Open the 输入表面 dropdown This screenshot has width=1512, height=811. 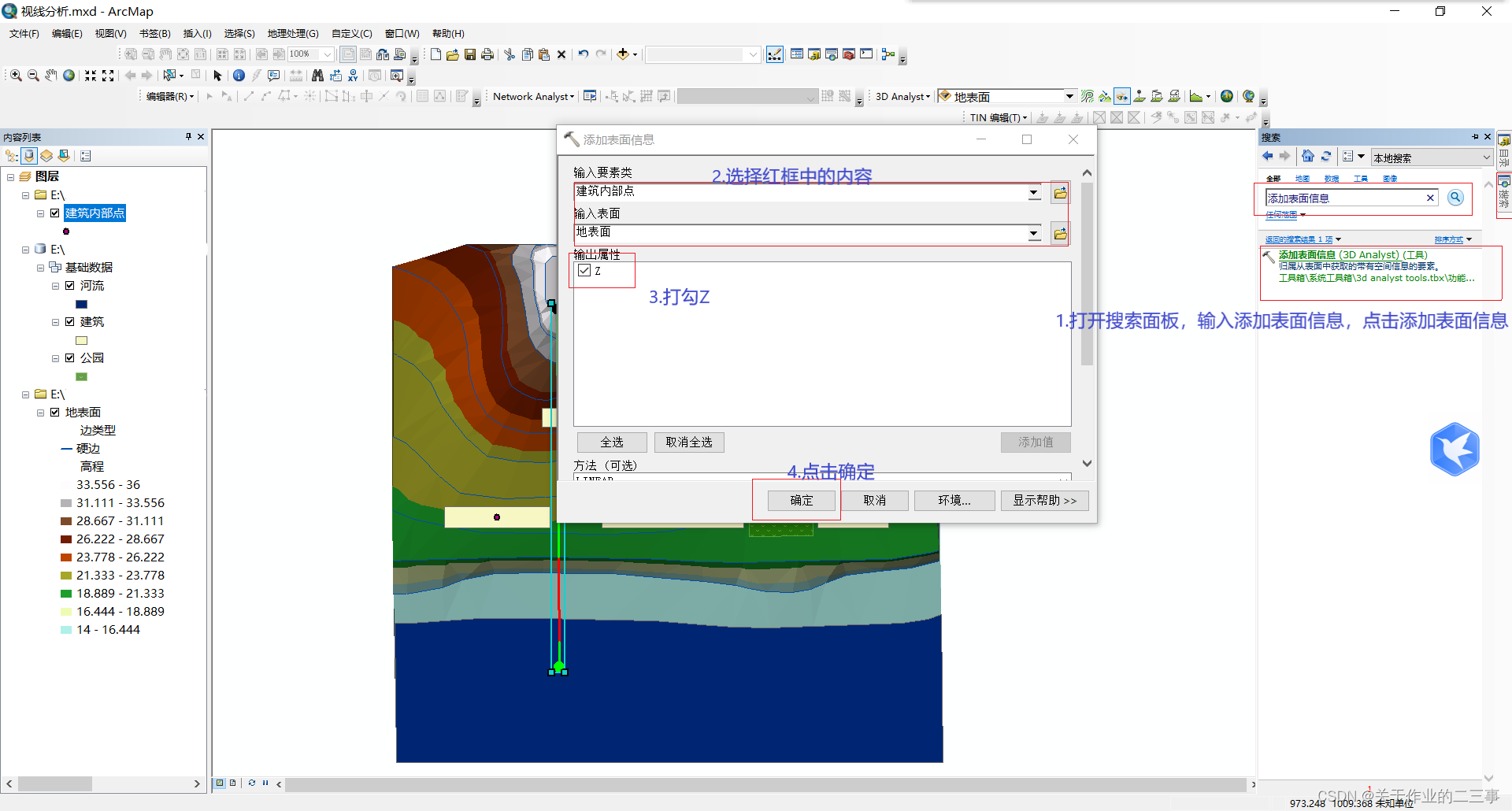pyautogui.click(x=1034, y=233)
